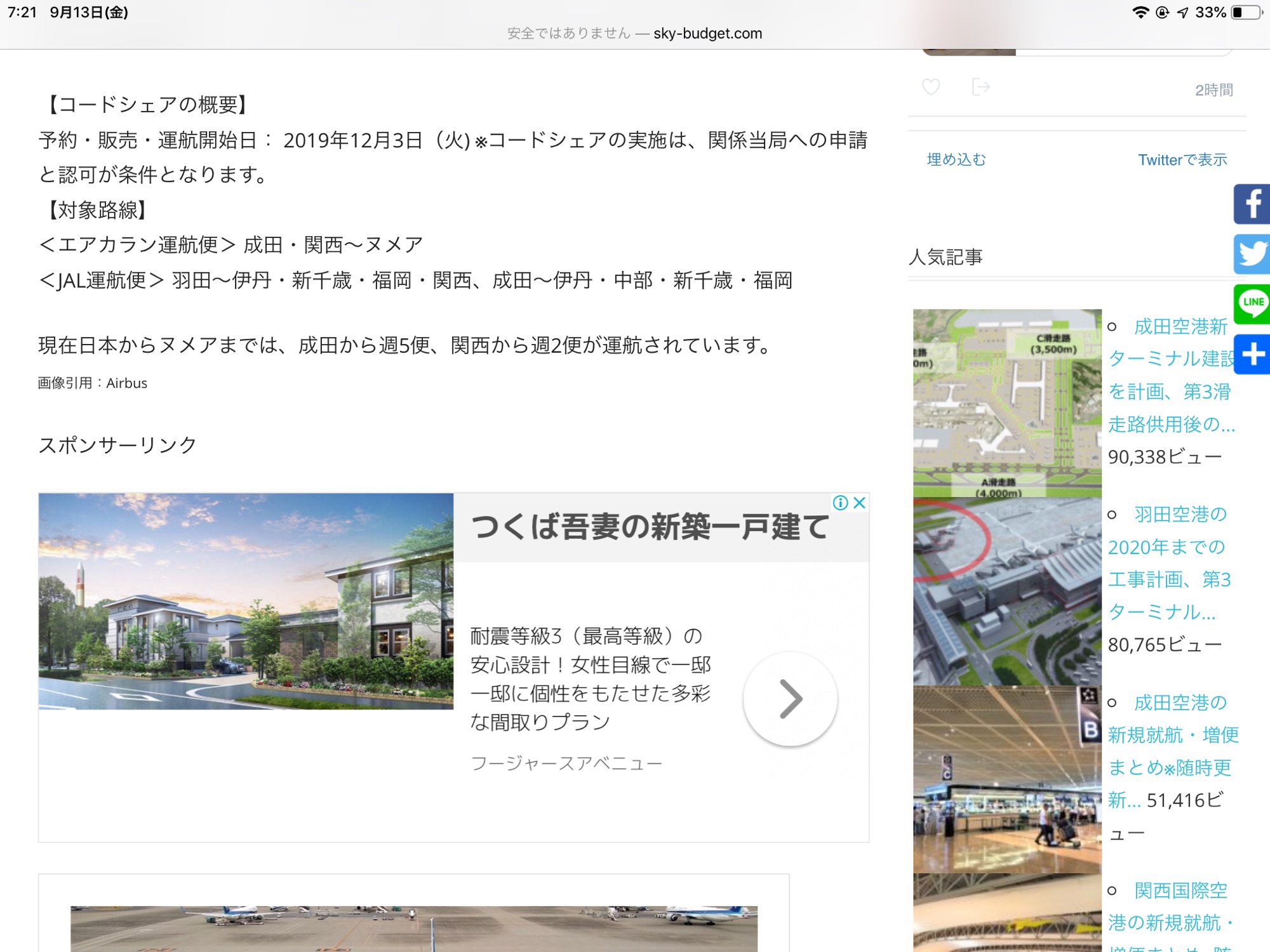
Task: Open the ad info icon
Action: coord(840,503)
